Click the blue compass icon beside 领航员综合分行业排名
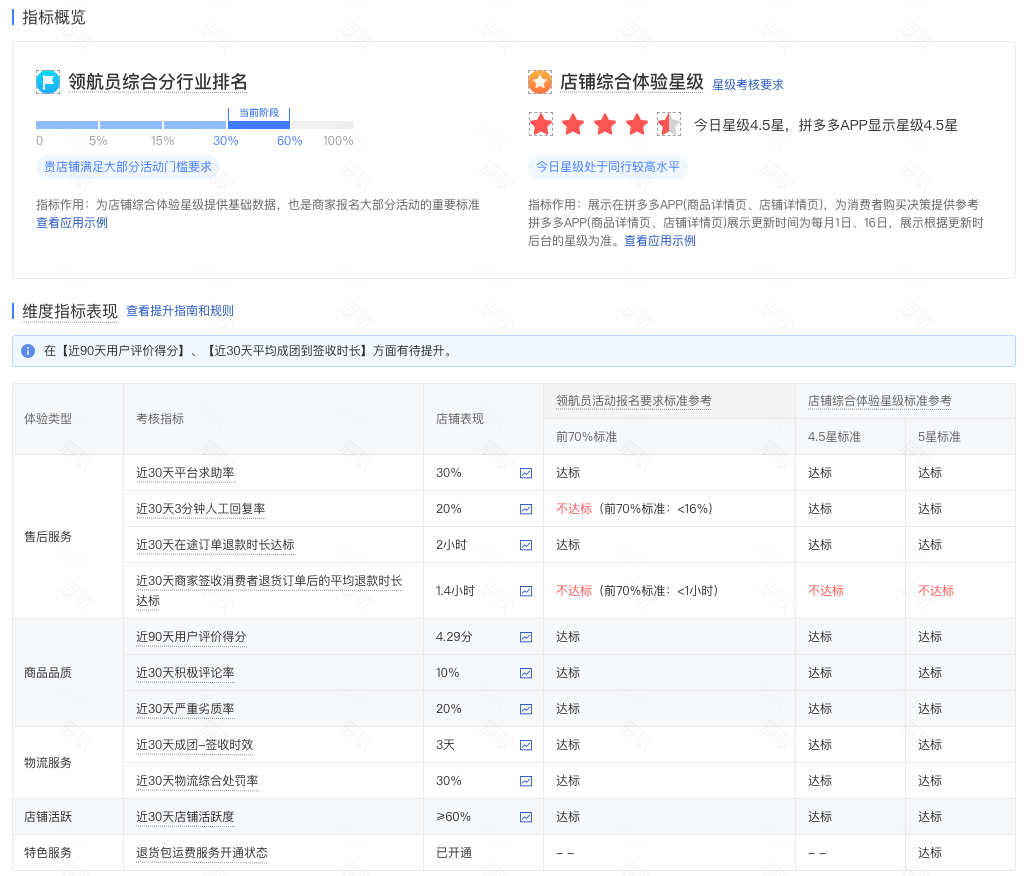 (47, 81)
